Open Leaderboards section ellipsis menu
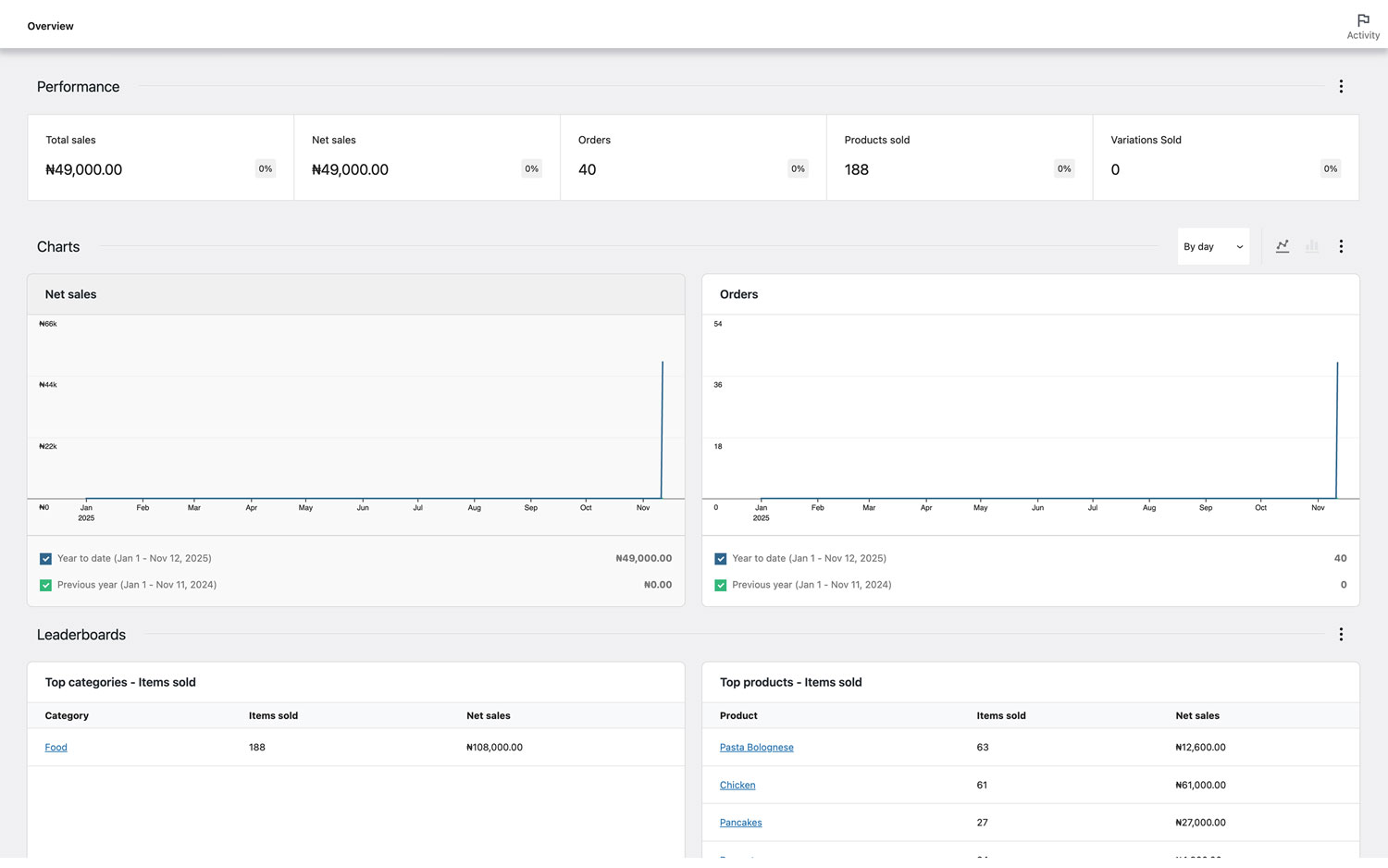This screenshot has height=868, width=1388. tap(1341, 635)
